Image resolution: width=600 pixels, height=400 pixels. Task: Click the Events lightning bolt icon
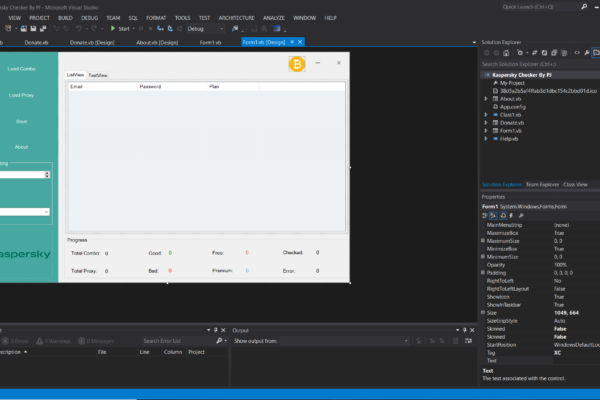pos(512,216)
